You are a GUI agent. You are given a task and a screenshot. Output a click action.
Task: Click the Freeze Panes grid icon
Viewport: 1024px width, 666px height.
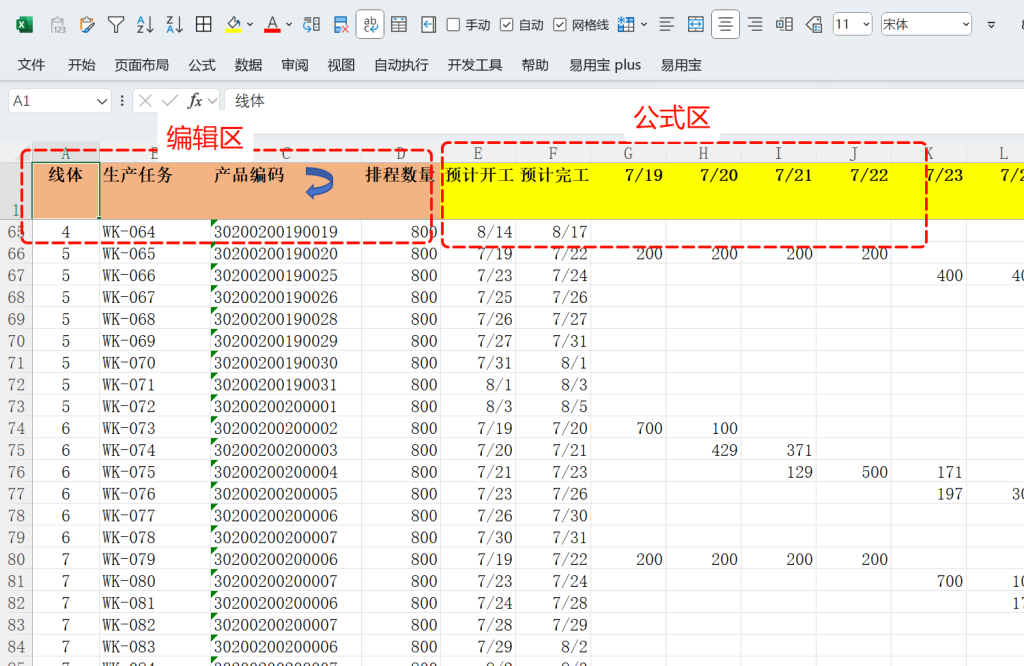(626, 25)
